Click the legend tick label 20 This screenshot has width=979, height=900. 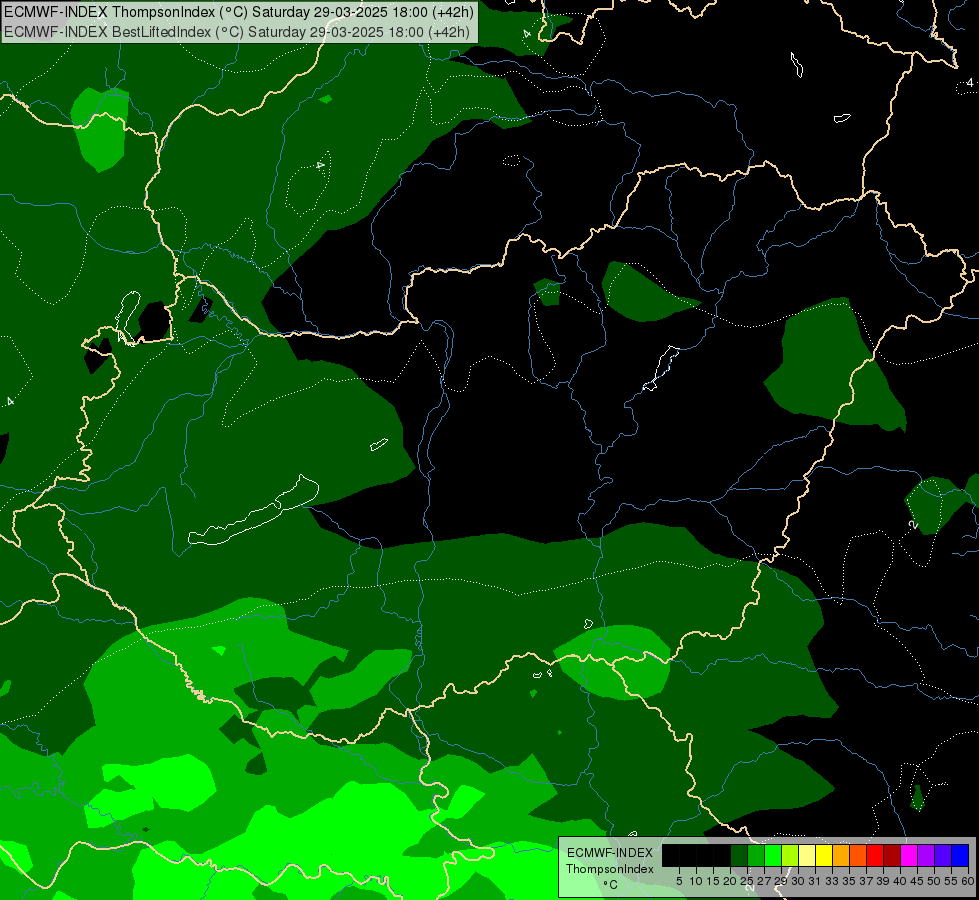click(730, 881)
